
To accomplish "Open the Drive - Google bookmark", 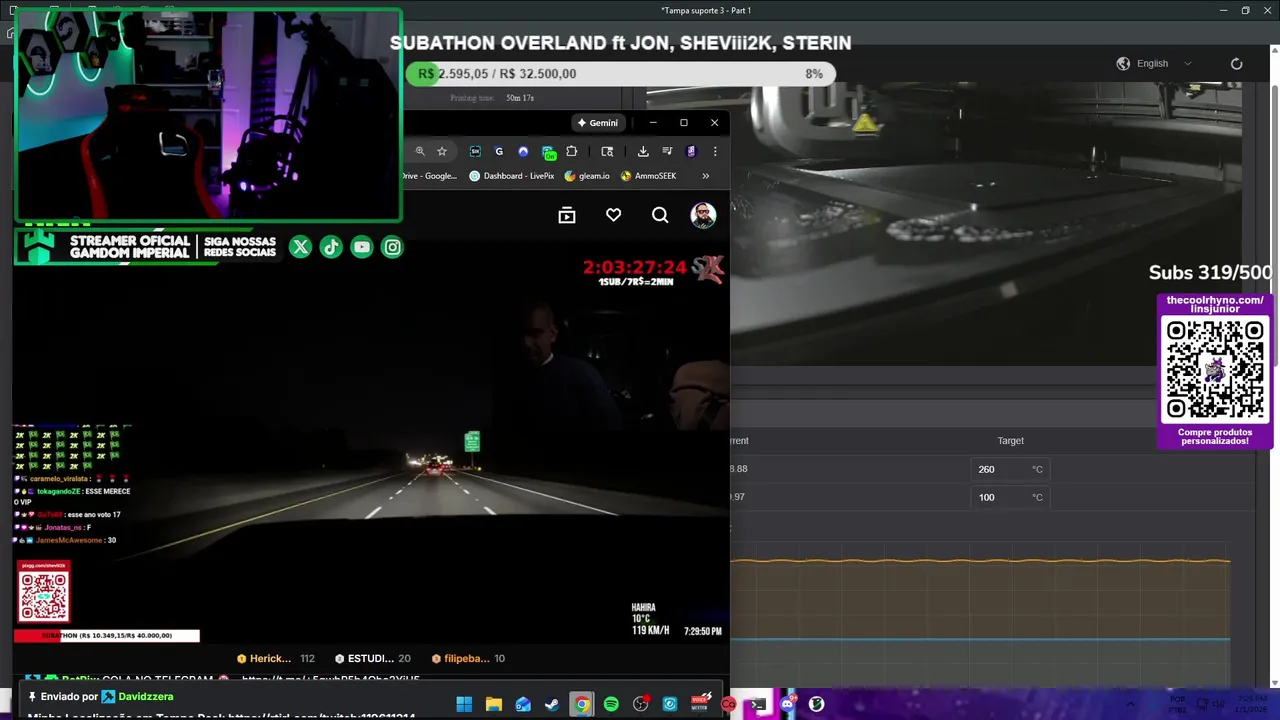I will click(x=429, y=176).
